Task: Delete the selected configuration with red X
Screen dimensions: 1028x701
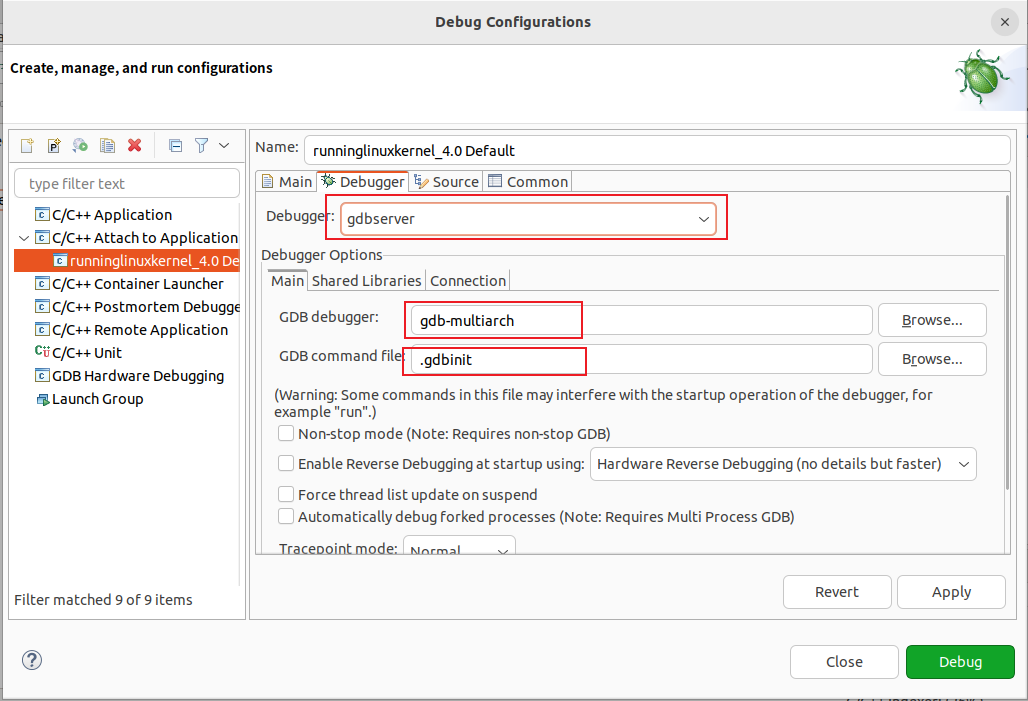Action: click(134, 146)
